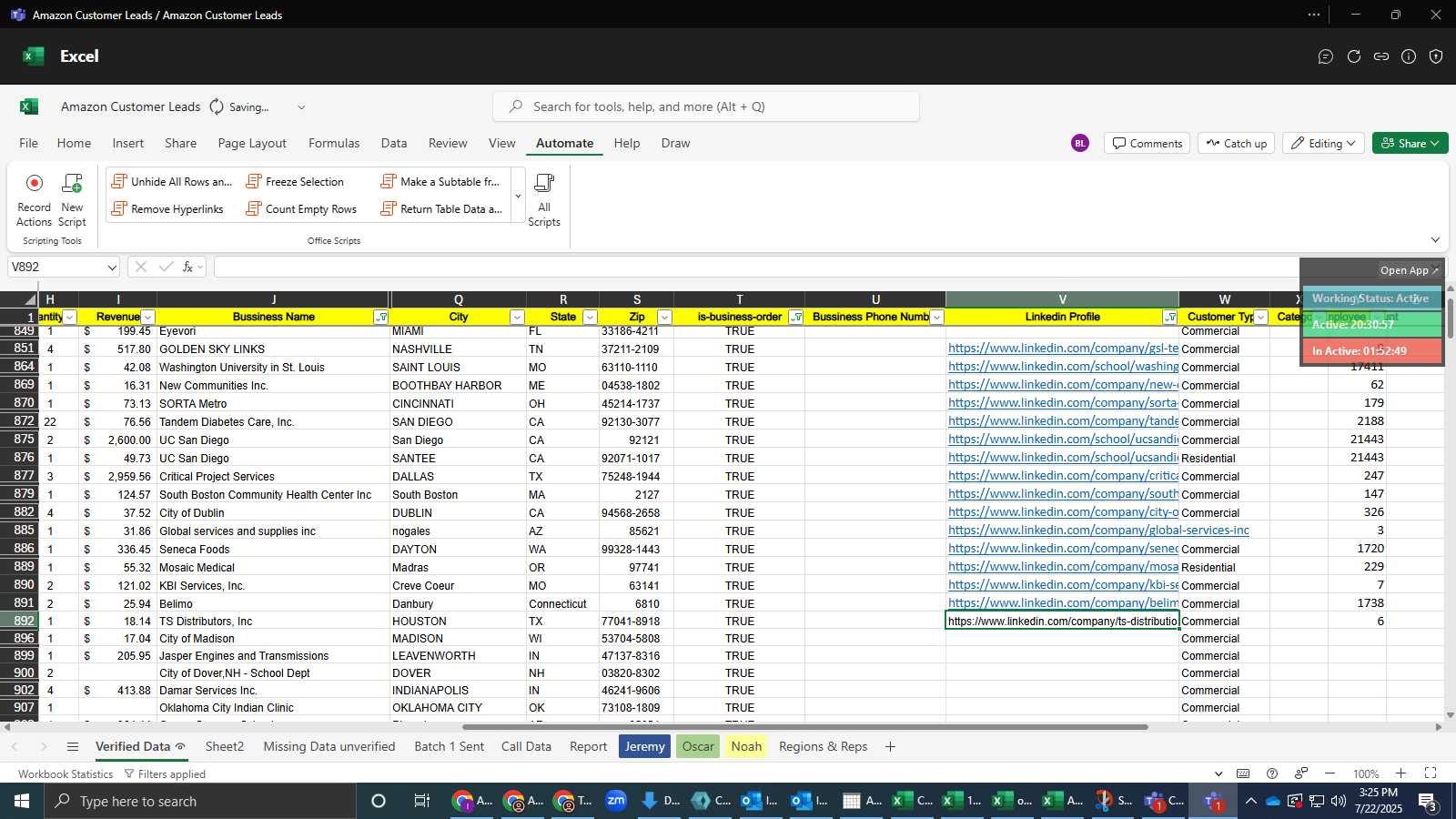Run the Return Table Data script
1456x819 pixels.
[441, 209]
